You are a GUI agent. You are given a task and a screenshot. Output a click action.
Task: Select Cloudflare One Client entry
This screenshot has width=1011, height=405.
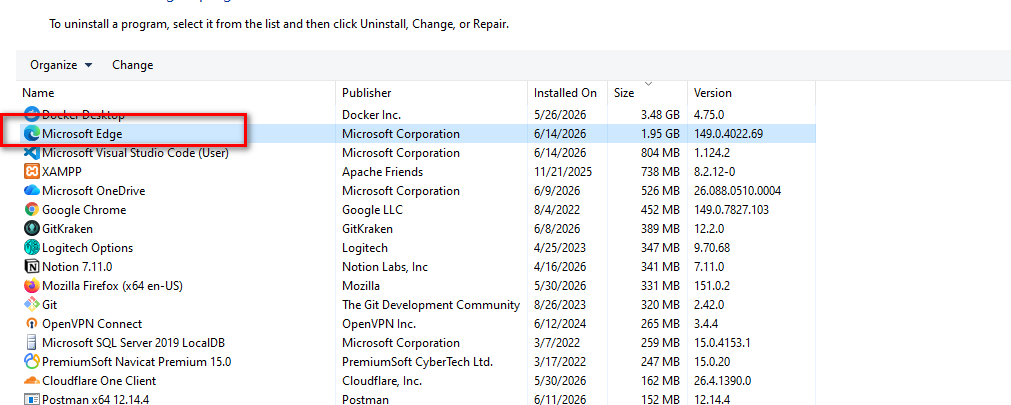pos(99,380)
